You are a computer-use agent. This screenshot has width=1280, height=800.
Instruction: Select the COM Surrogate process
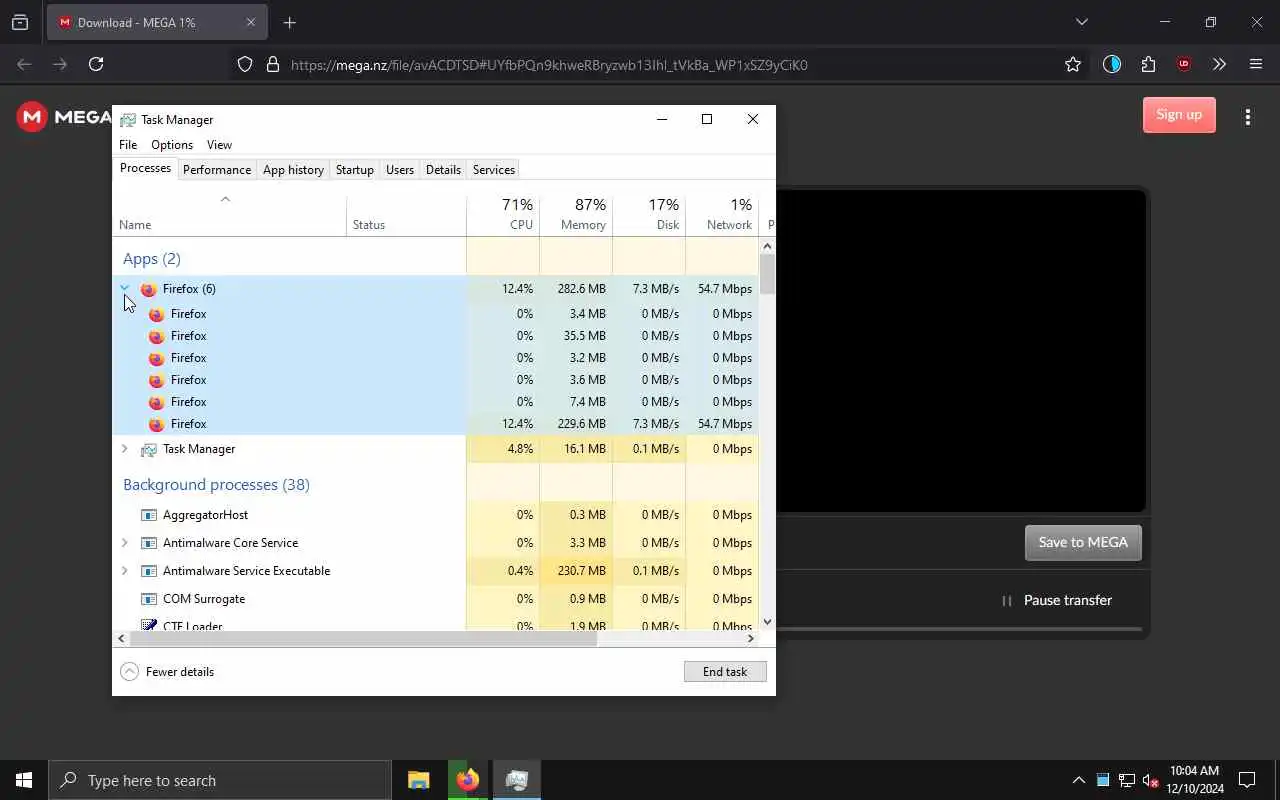tap(436, 599)
